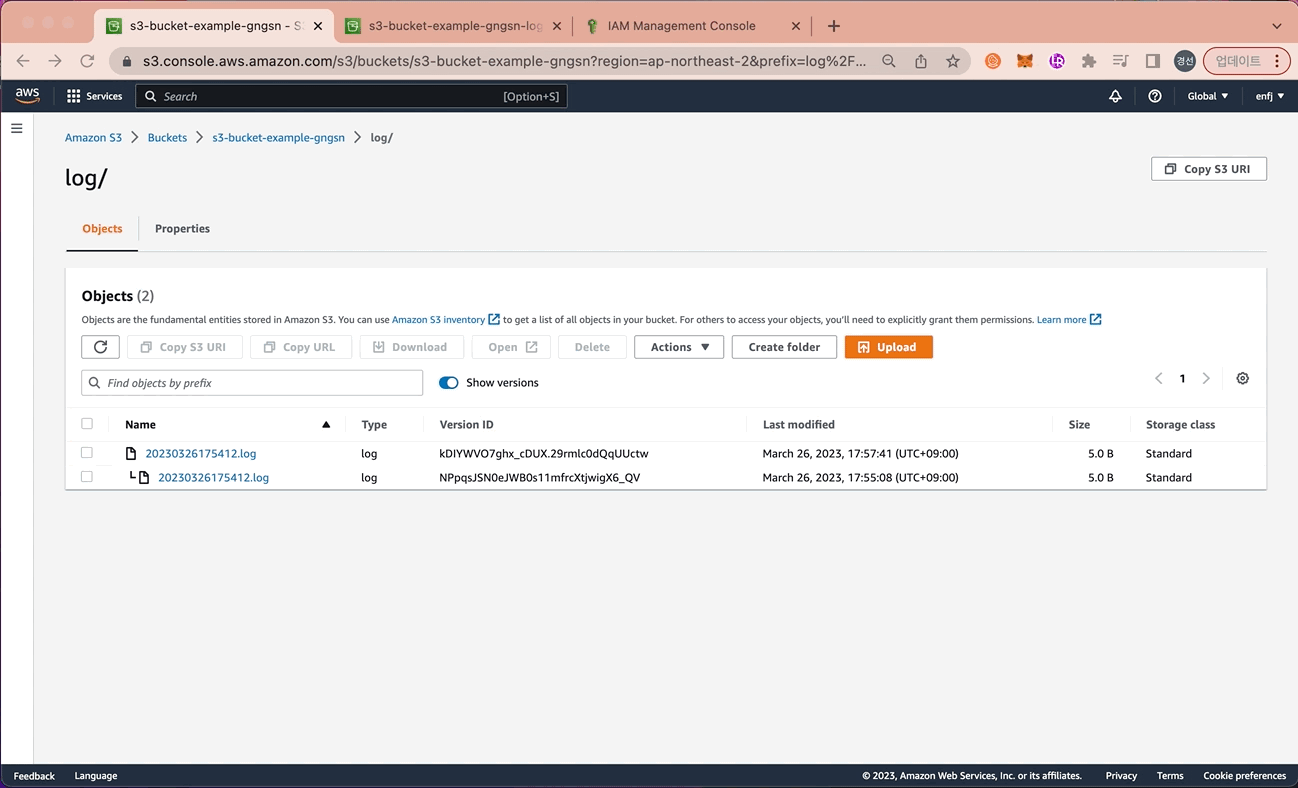Bookmark this page with the star icon
The height and width of the screenshot is (788, 1298).
click(x=953, y=61)
